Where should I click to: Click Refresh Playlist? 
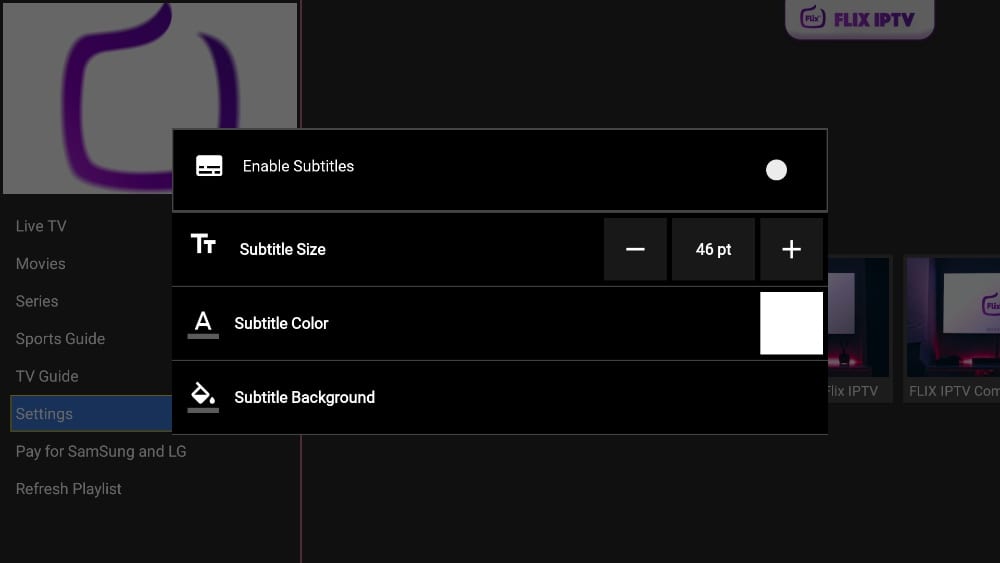click(x=69, y=489)
